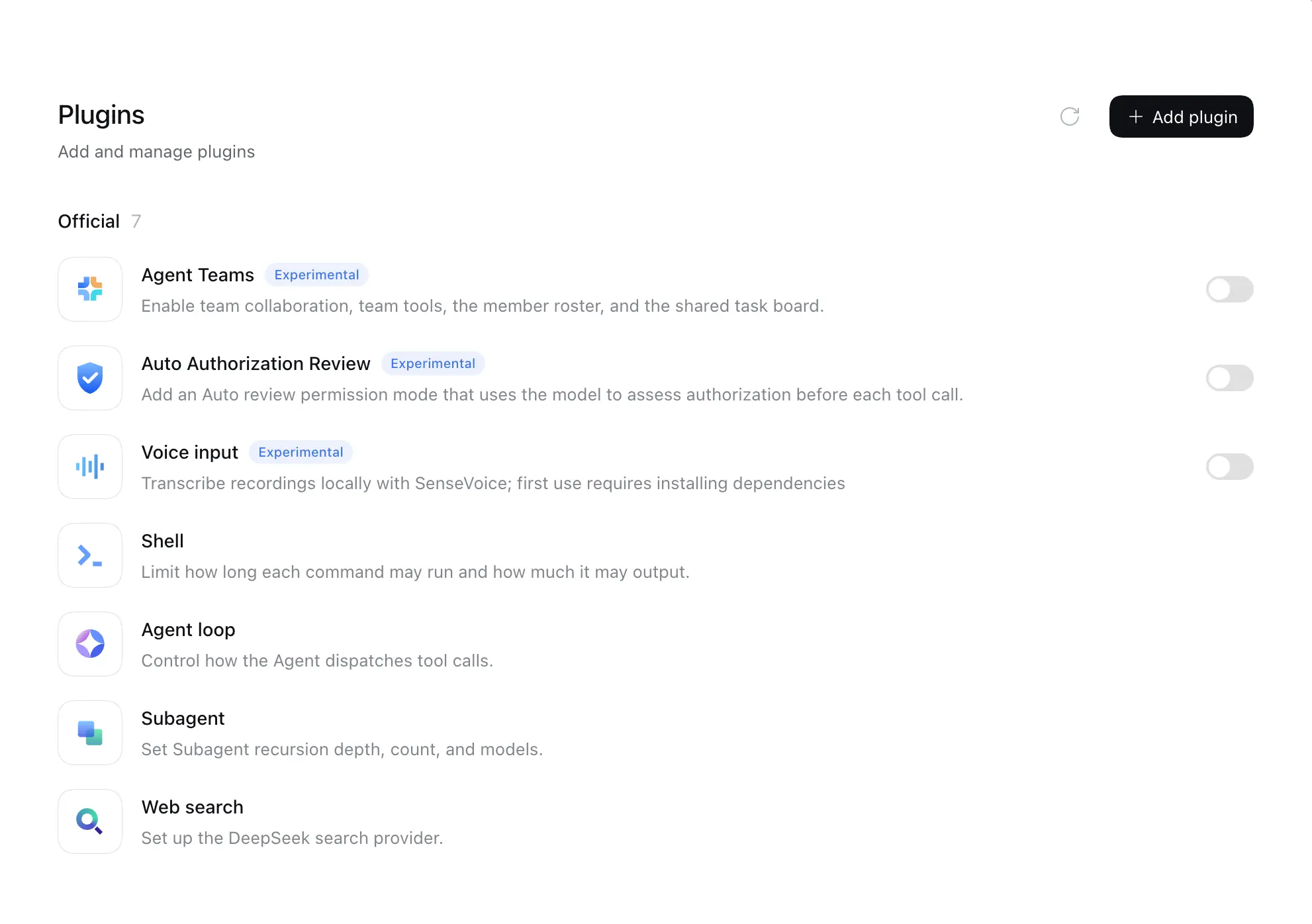Screen dimensions: 1312x924
Task: Select the Subagent plugin title
Action: tap(183, 718)
